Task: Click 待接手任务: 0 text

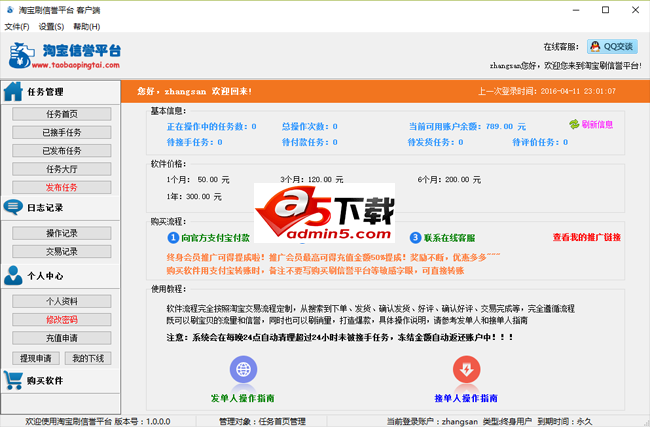Action: pos(194,142)
